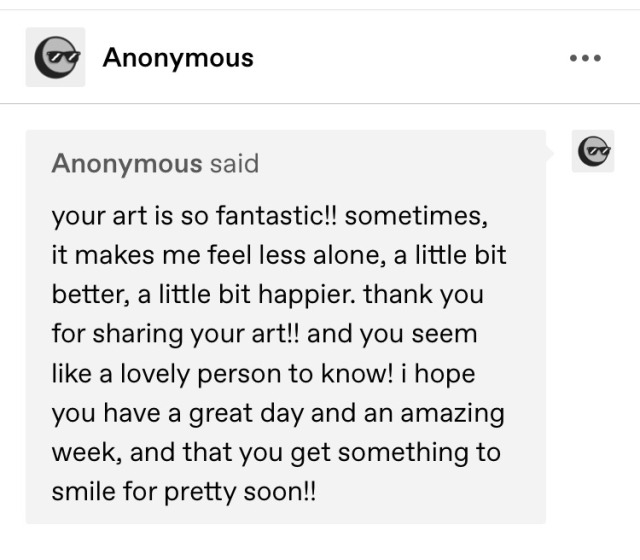Click the final line "smile for pretty soon!!"
The height and width of the screenshot is (560, 640).
[184, 492]
